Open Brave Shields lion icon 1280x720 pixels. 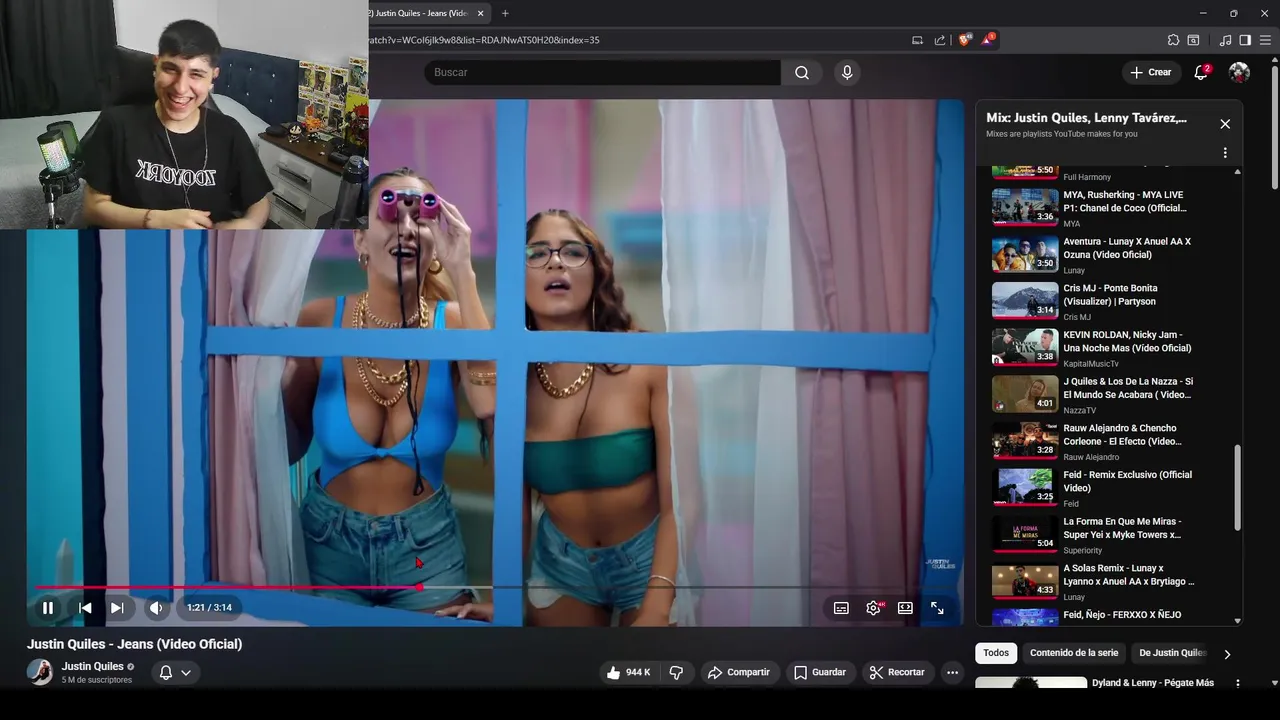point(965,40)
